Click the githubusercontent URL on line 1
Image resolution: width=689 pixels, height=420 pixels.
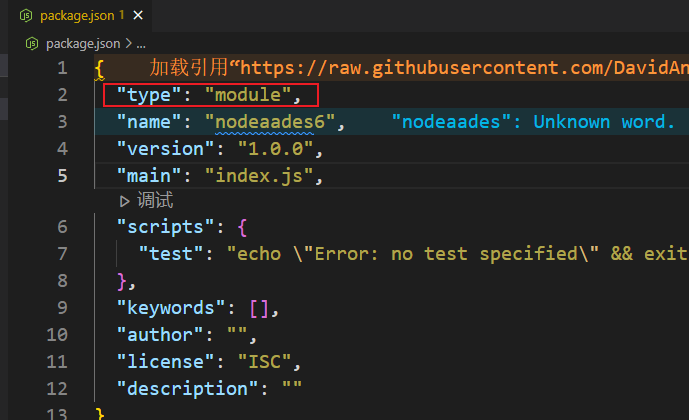[464, 68]
